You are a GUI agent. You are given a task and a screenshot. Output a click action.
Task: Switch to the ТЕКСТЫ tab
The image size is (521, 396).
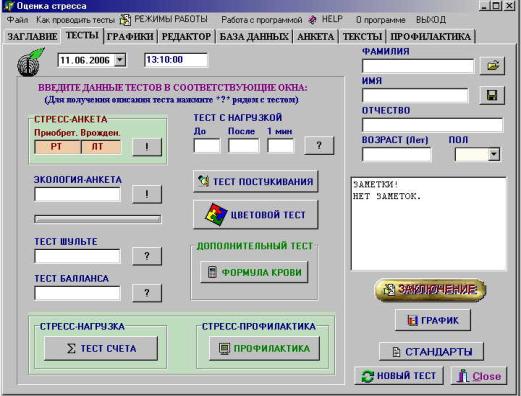pos(362,36)
